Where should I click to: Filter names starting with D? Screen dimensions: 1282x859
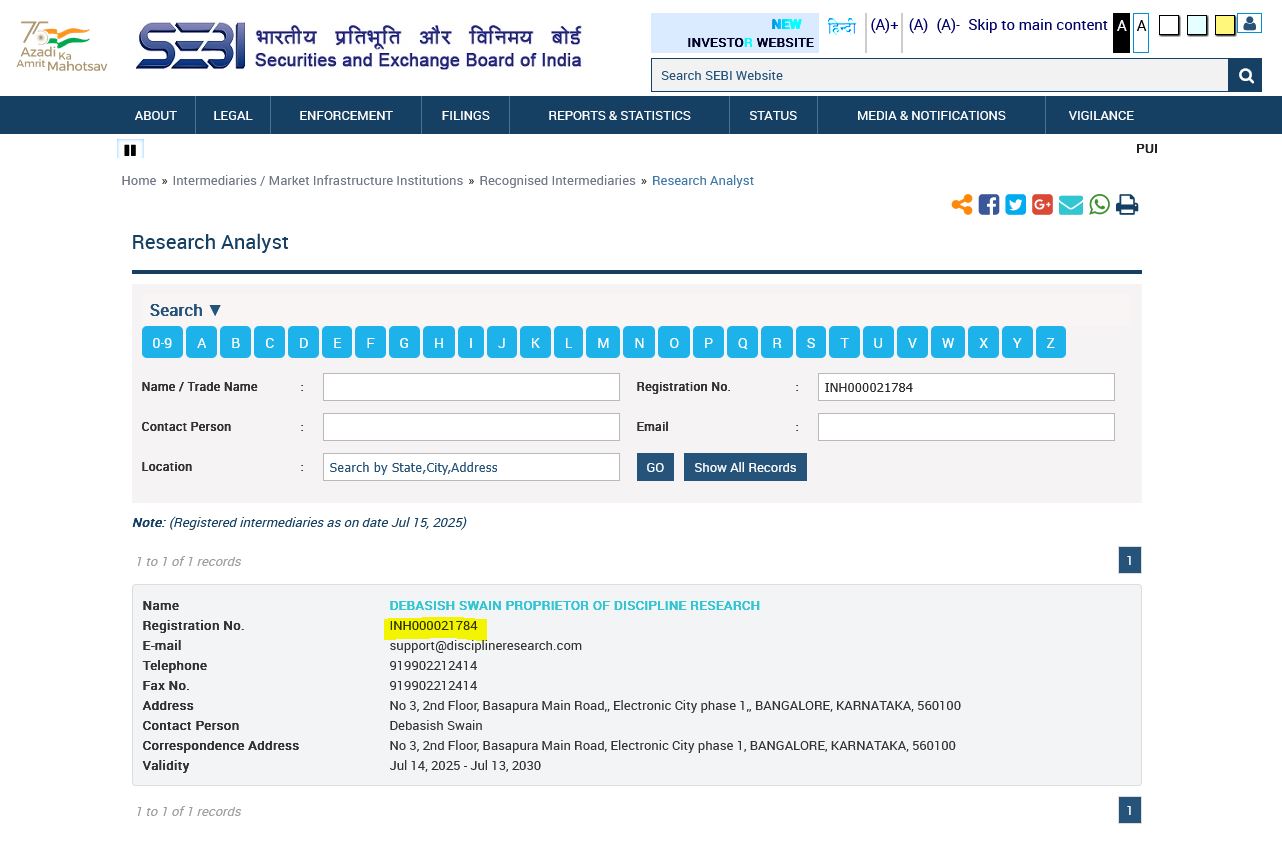point(303,343)
